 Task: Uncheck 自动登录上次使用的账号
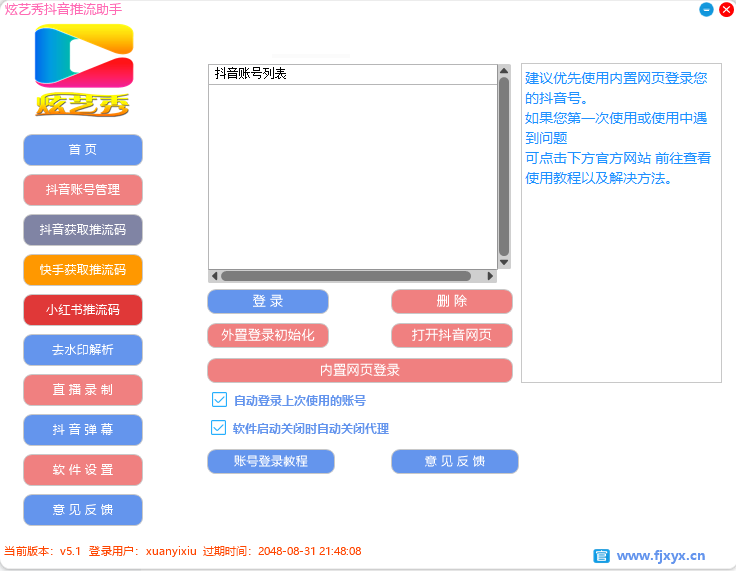219,400
